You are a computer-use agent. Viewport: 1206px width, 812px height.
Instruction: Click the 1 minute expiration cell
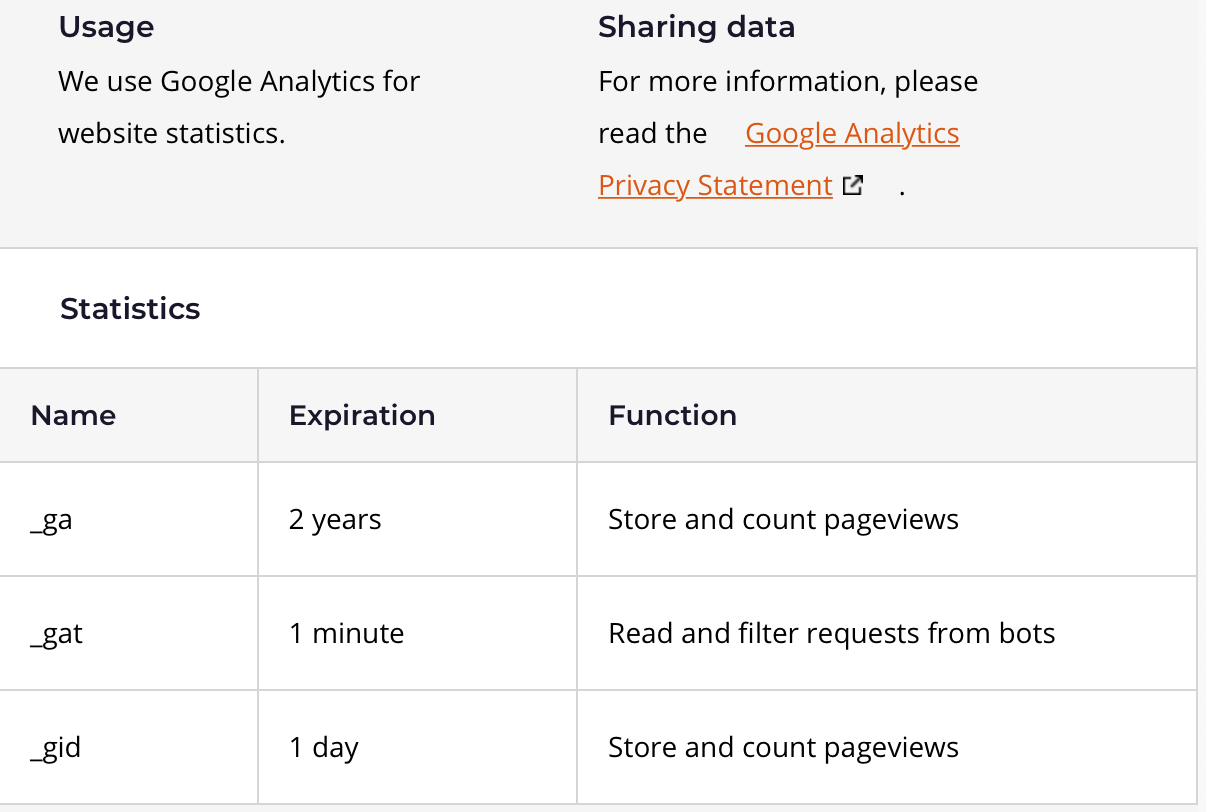click(417, 633)
